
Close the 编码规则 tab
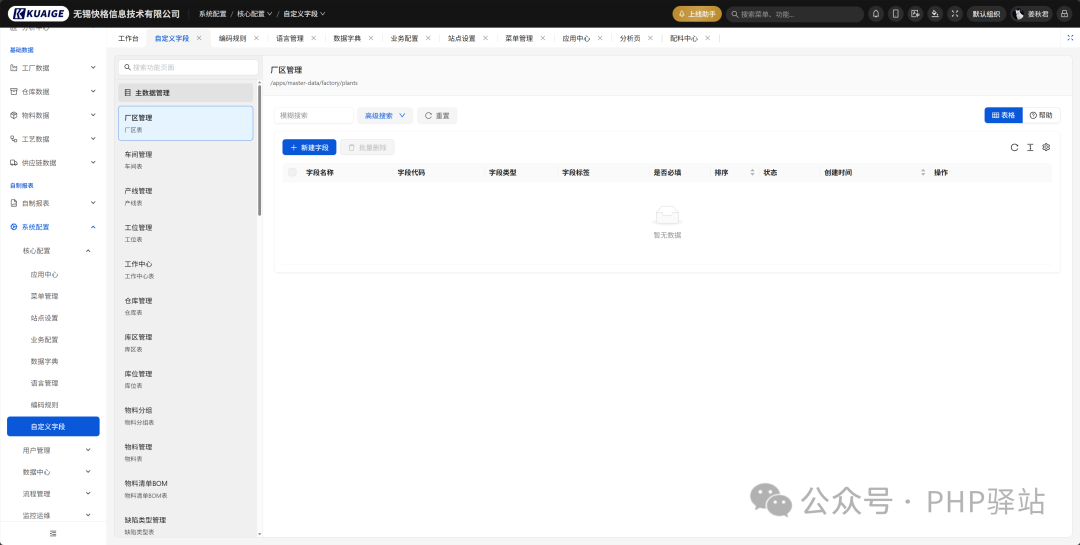pos(256,39)
